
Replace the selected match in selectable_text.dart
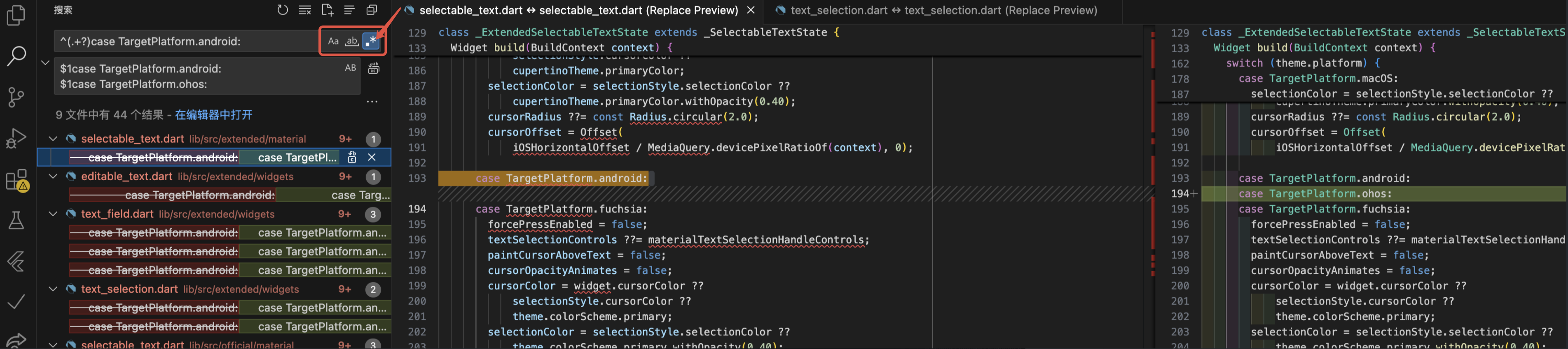pos(352,158)
